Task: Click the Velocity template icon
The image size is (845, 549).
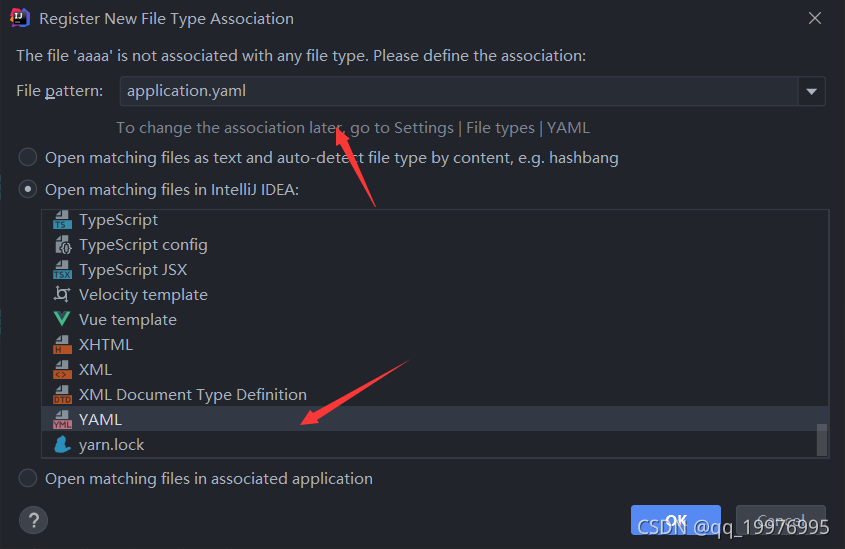Action: pyautogui.click(x=62, y=294)
